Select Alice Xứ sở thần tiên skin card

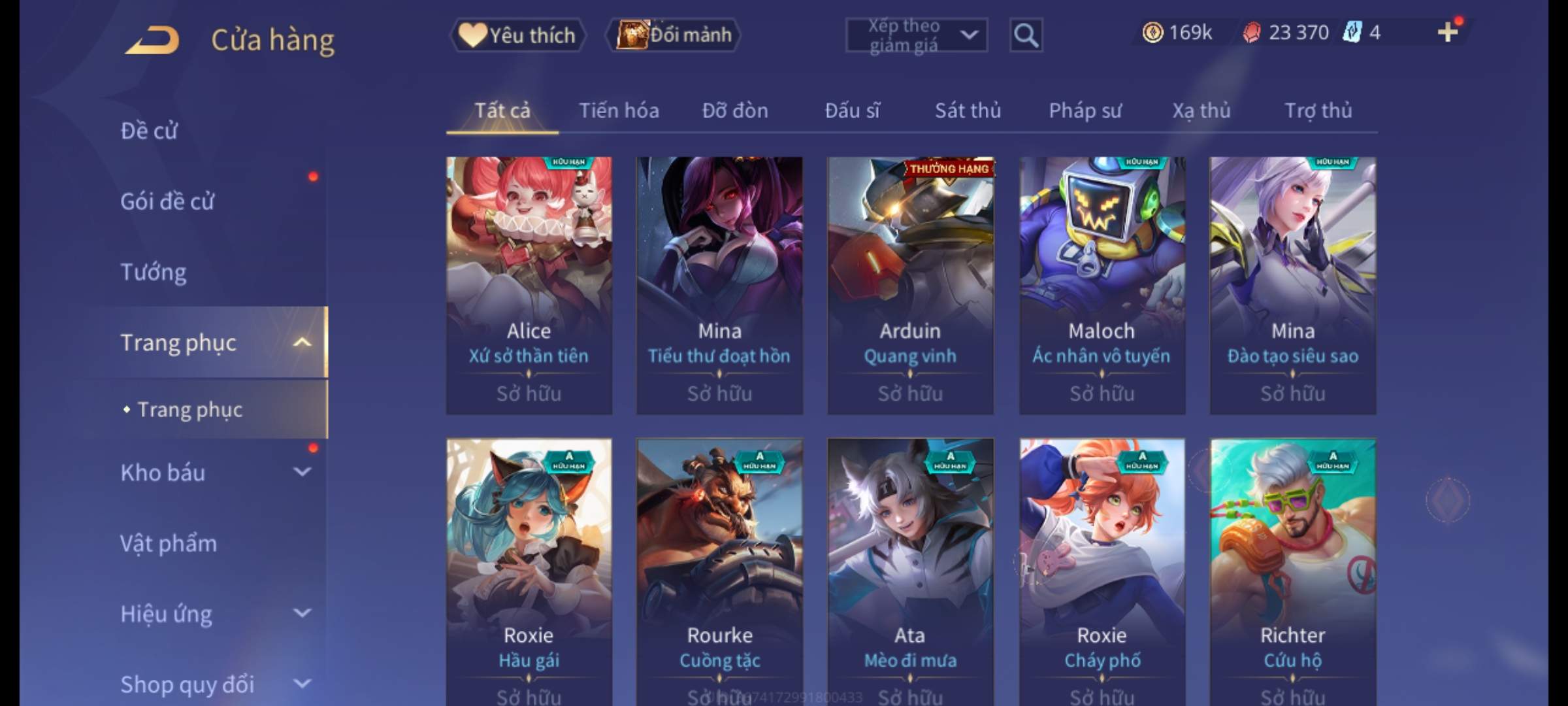pos(529,285)
